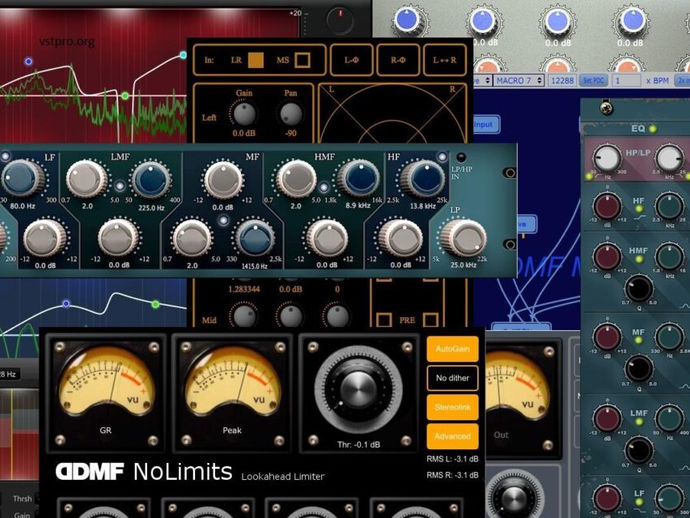Click the HF shelf shape icon
The height and width of the screenshot is (518, 690).
[x=639, y=217]
